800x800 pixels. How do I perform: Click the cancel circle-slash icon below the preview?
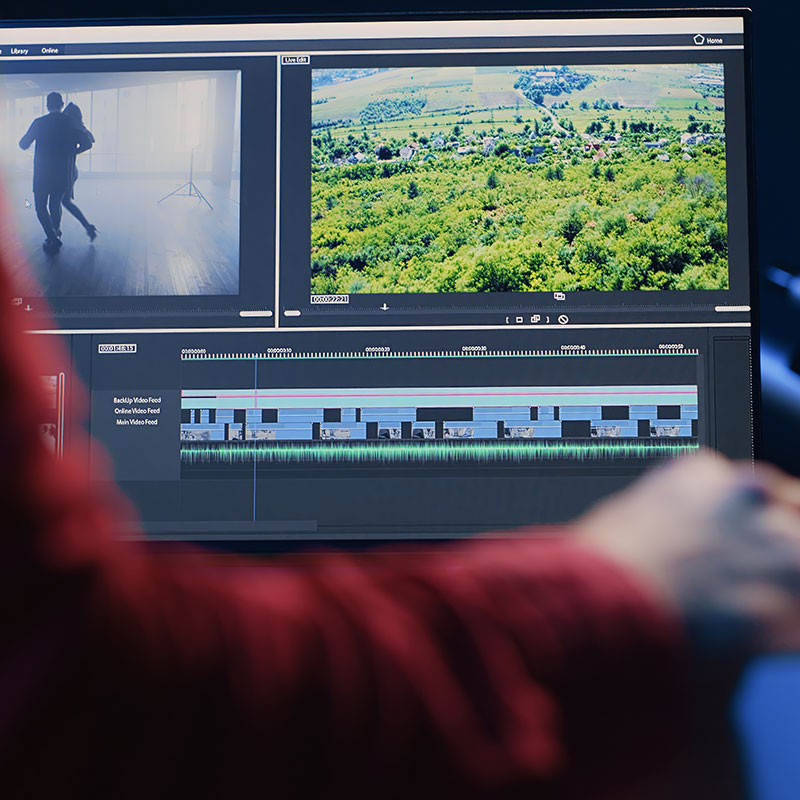563,319
